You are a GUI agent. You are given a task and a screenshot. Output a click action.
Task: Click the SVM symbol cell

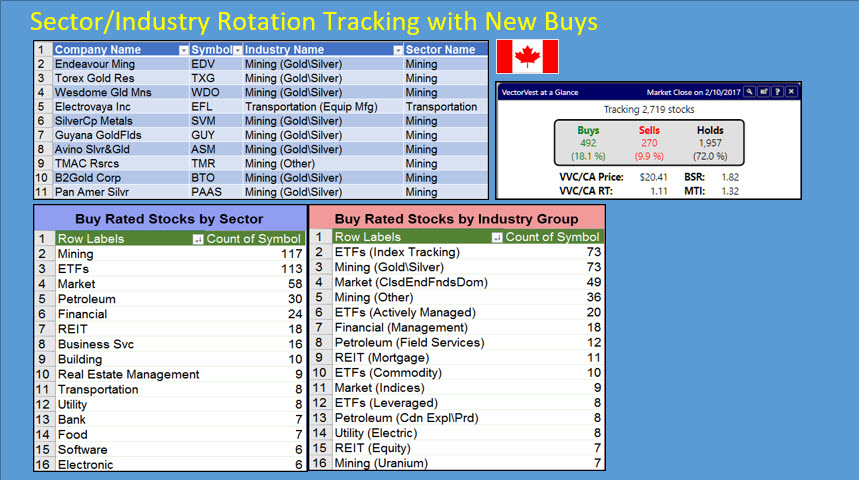click(x=216, y=121)
